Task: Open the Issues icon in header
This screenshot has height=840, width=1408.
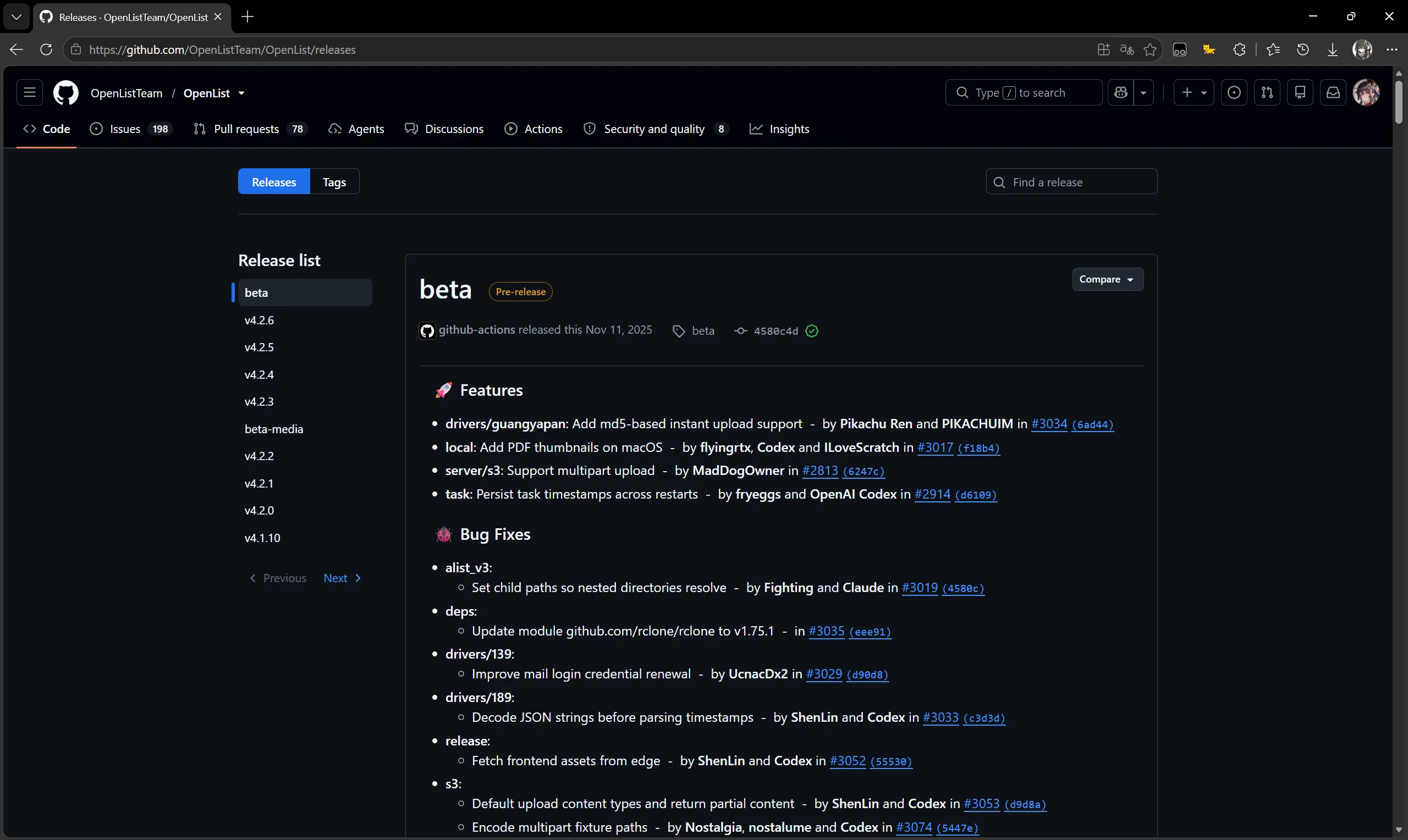Action: [1234, 92]
